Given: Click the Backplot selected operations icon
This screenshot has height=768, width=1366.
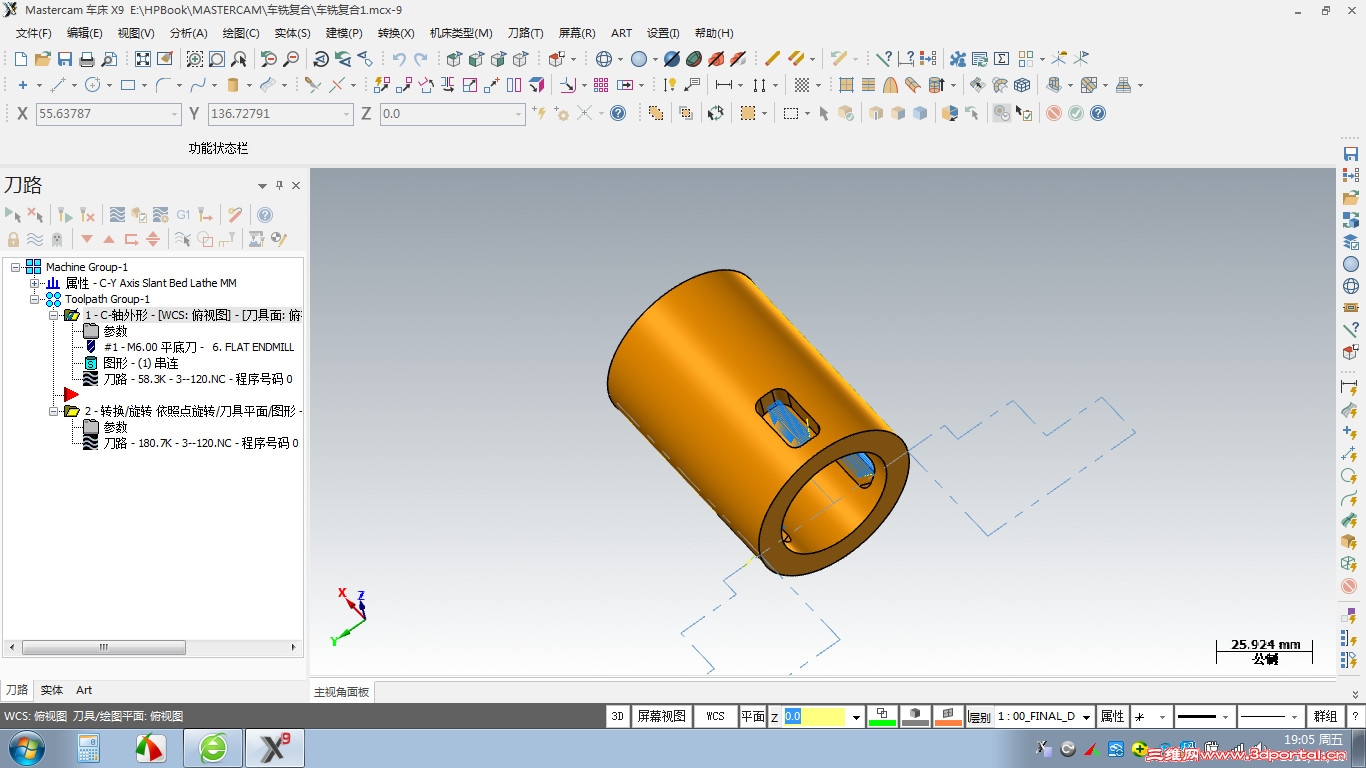Looking at the screenshot, I should pyautogui.click(x=117, y=214).
